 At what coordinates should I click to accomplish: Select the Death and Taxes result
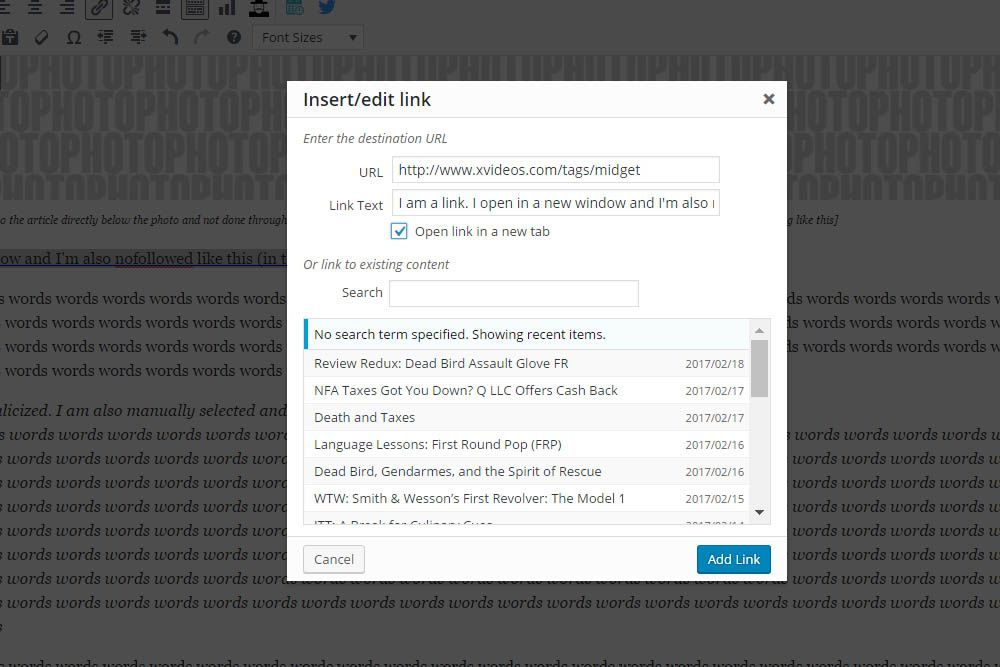pyautogui.click(x=527, y=417)
